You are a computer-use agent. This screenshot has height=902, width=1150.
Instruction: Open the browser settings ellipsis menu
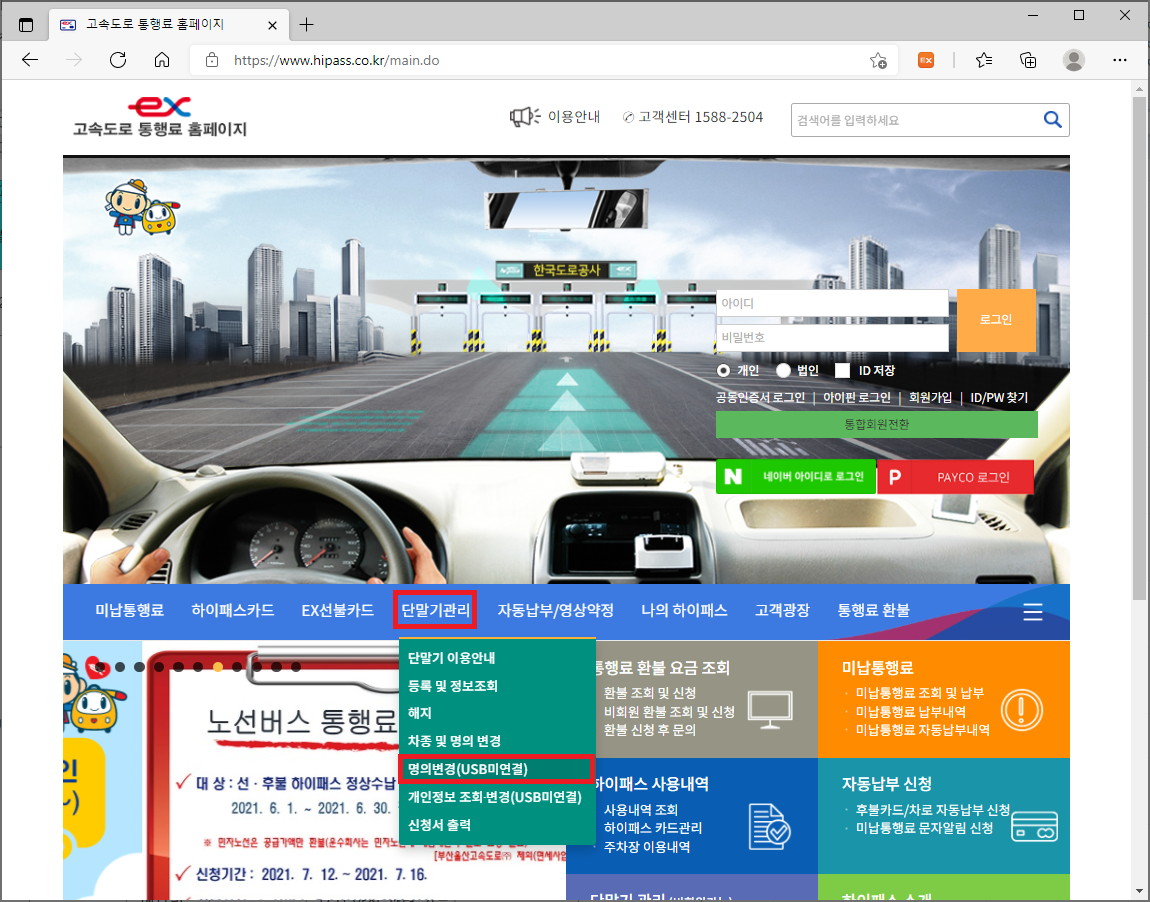(x=1120, y=60)
